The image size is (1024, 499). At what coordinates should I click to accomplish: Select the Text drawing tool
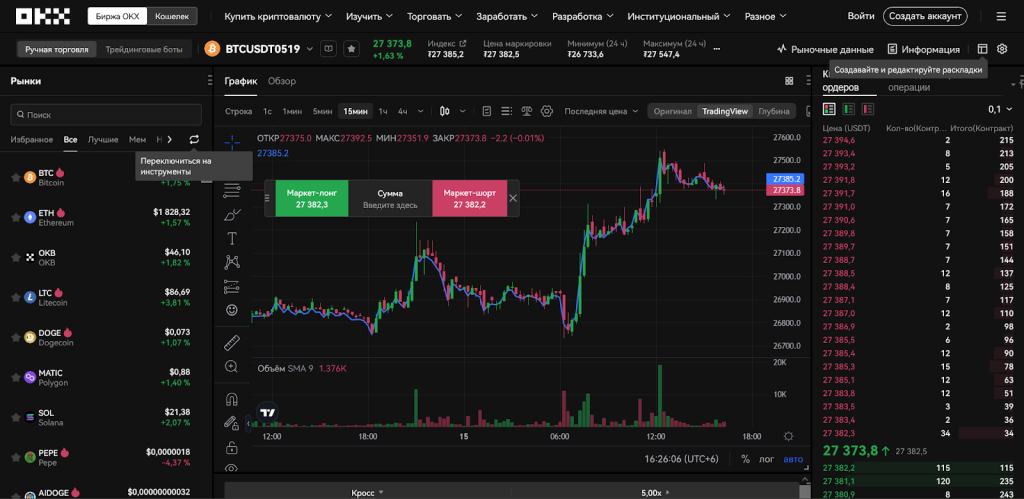point(232,238)
